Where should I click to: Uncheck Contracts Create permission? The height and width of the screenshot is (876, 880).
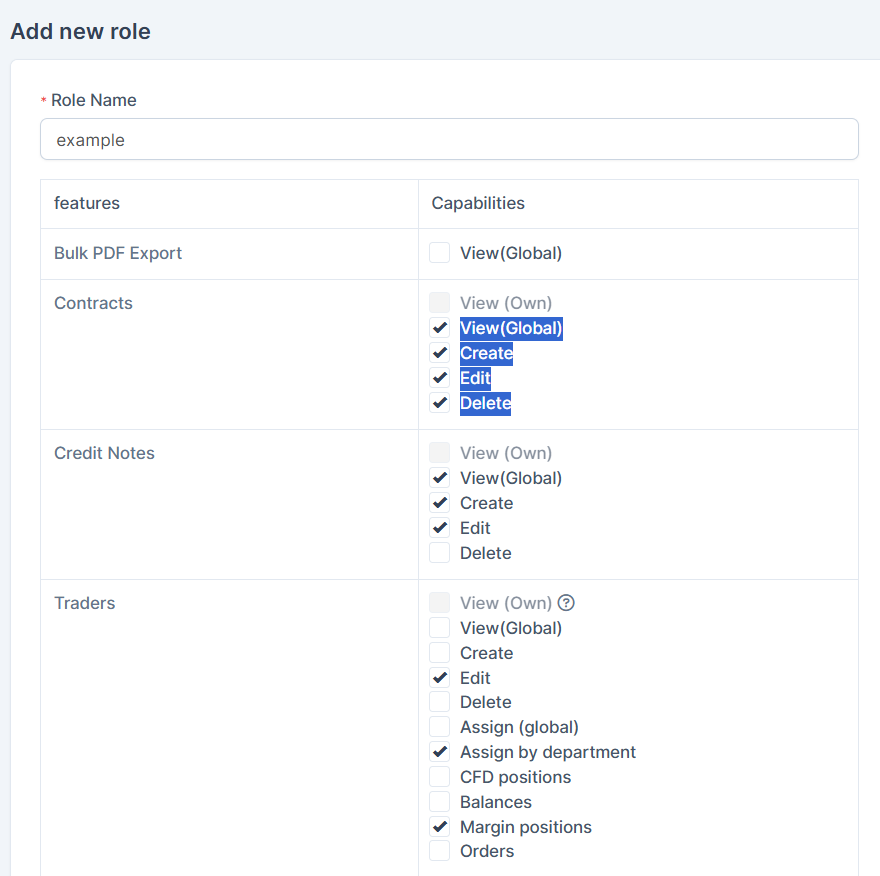(440, 353)
